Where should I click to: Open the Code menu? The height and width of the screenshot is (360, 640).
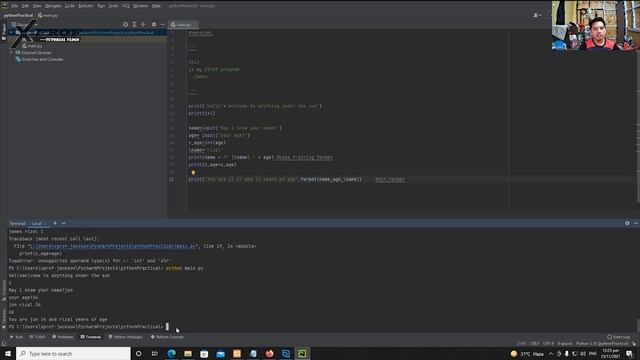click(70, 6)
